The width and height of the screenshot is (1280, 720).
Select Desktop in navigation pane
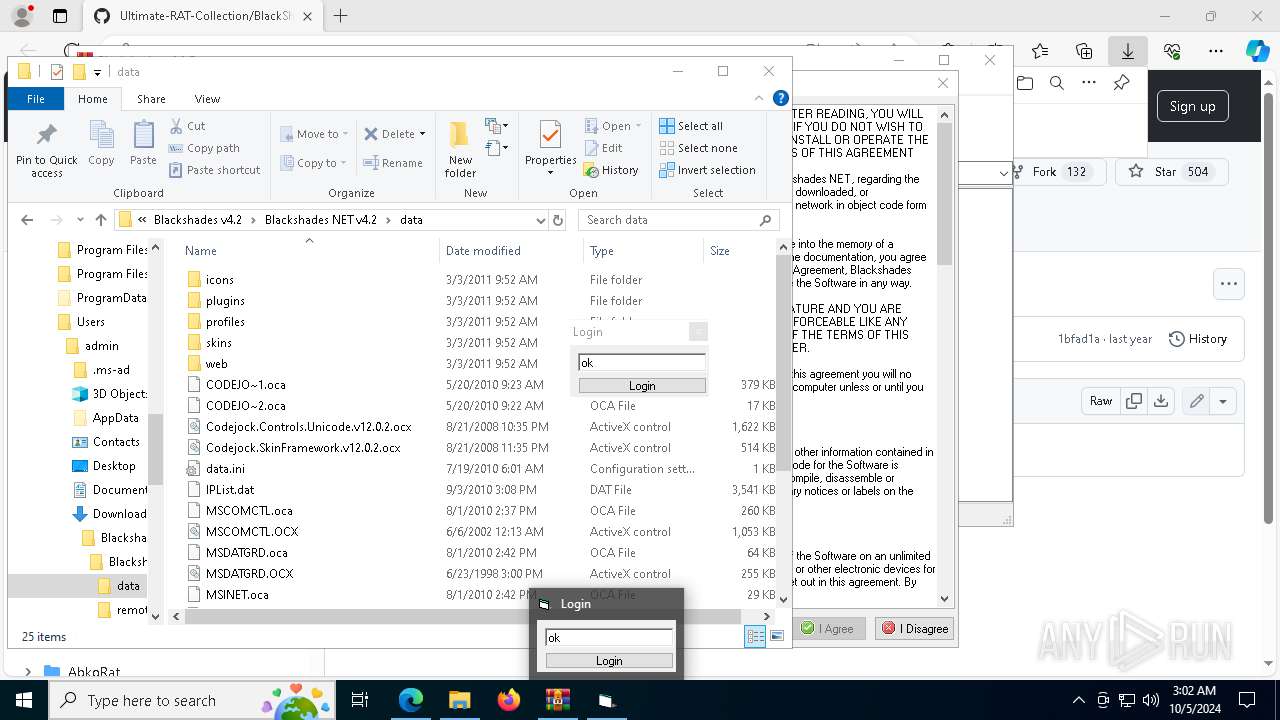[114, 466]
